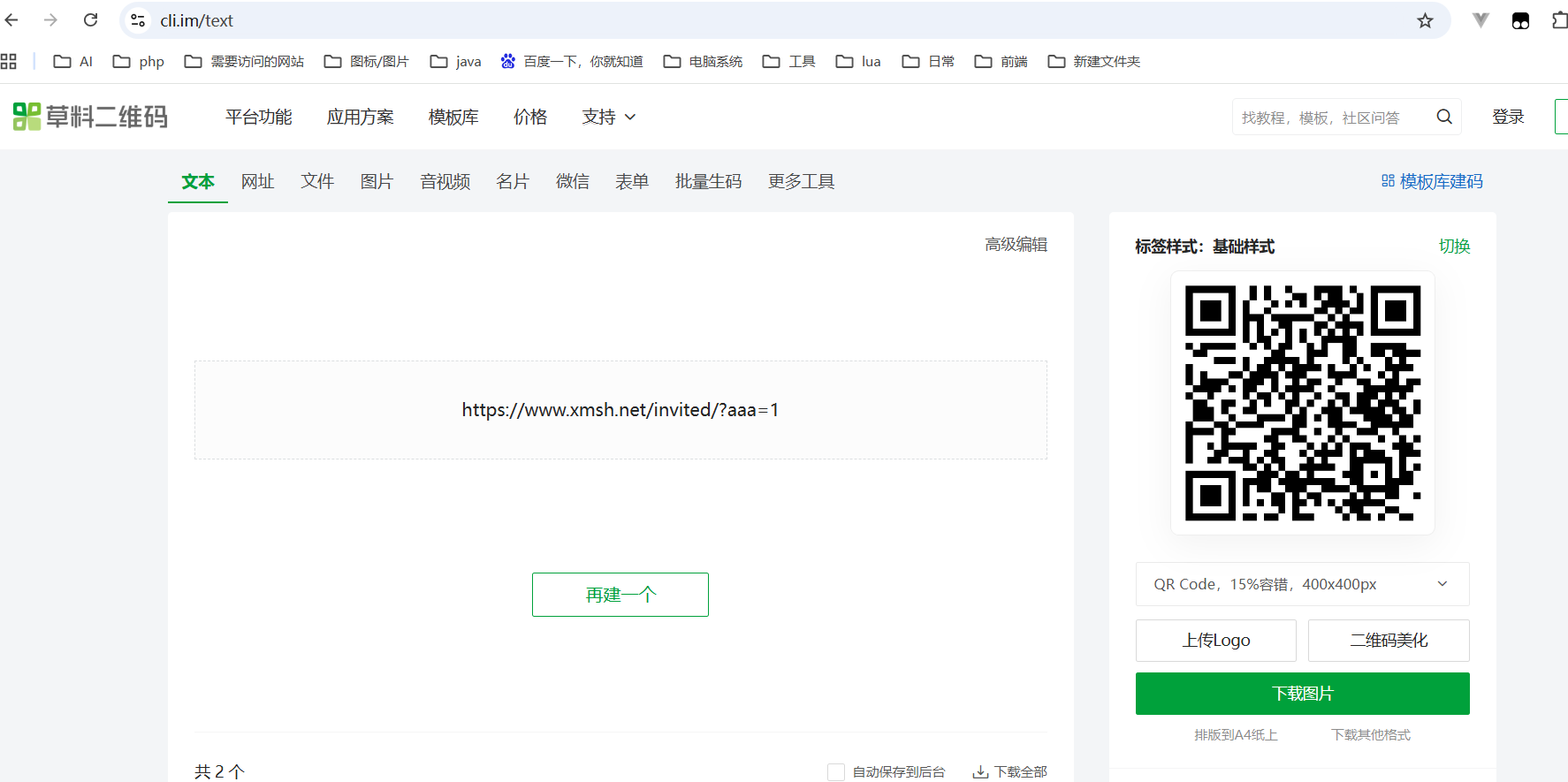1568x782 pixels.
Task: Switch to the 名片 tab
Action: [513, 181]
